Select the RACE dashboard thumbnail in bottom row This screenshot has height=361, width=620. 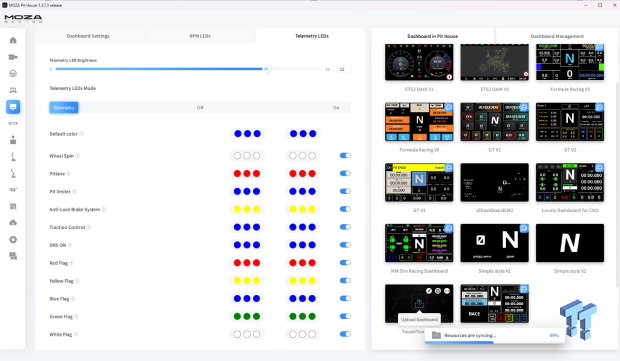click(495, 303)
